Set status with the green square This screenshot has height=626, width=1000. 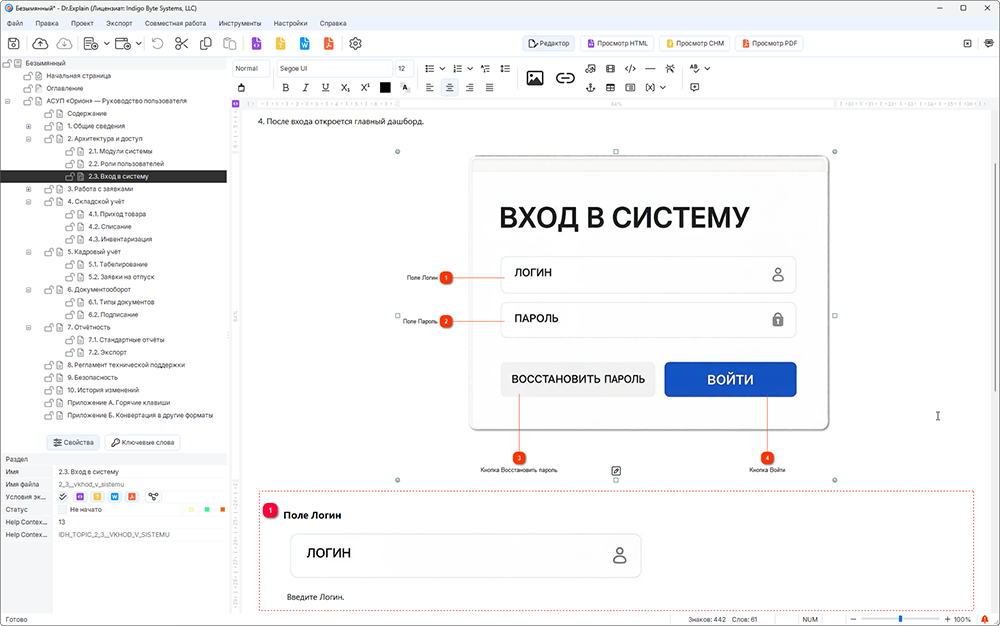pyautogui.click(x=207, y=509)
